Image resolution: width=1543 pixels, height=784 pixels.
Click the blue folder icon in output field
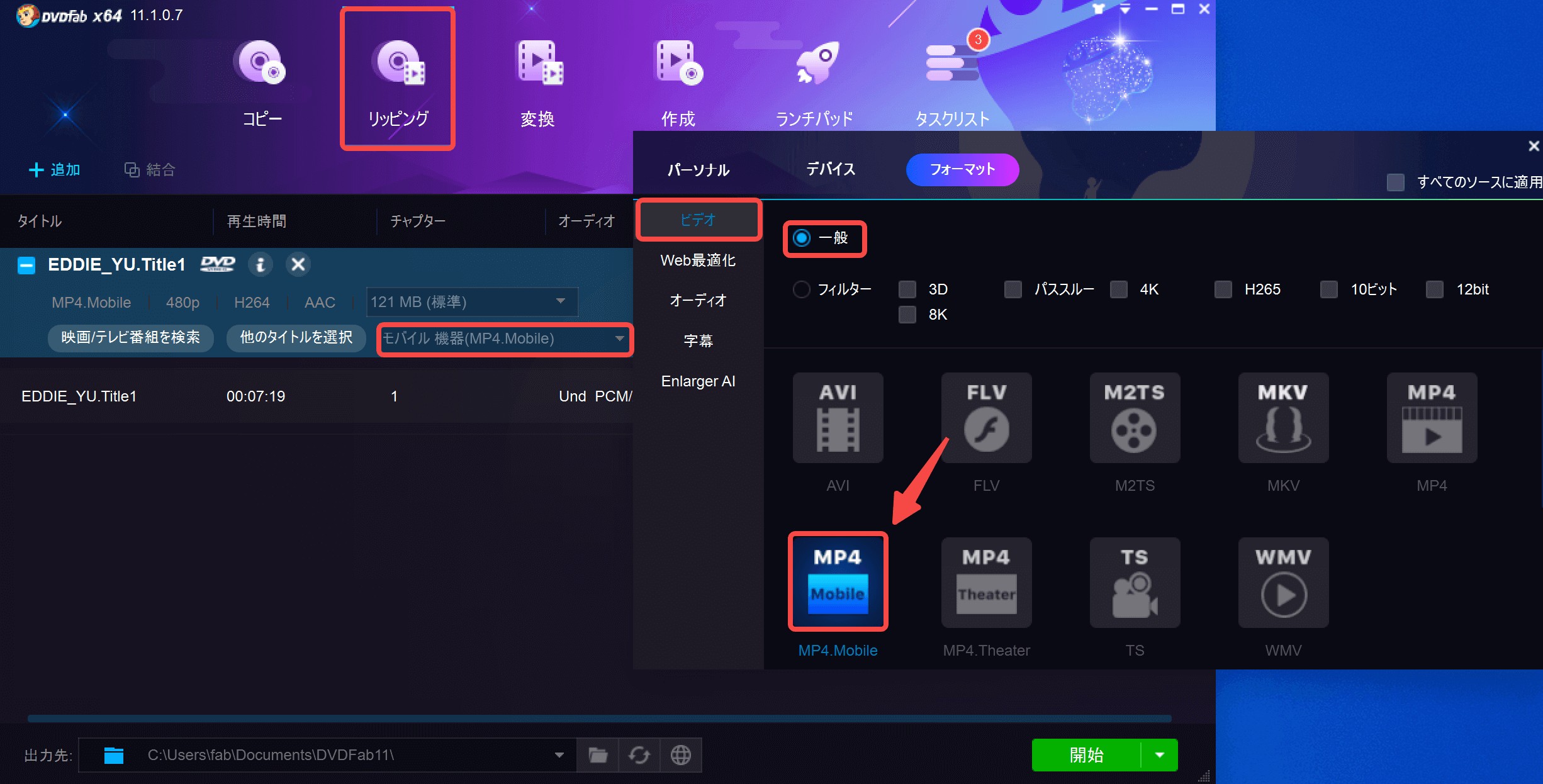pos(114,755)
